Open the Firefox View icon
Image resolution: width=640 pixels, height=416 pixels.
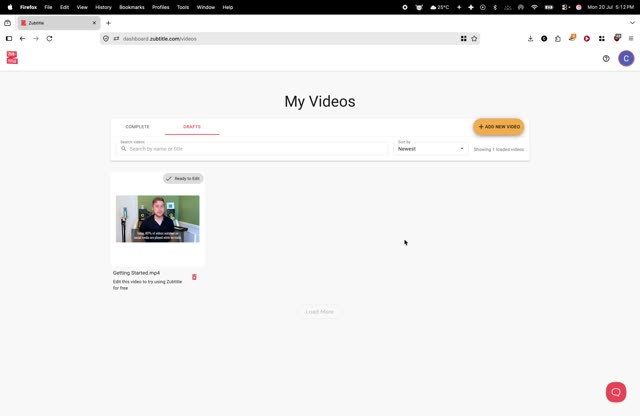(7, 23)
